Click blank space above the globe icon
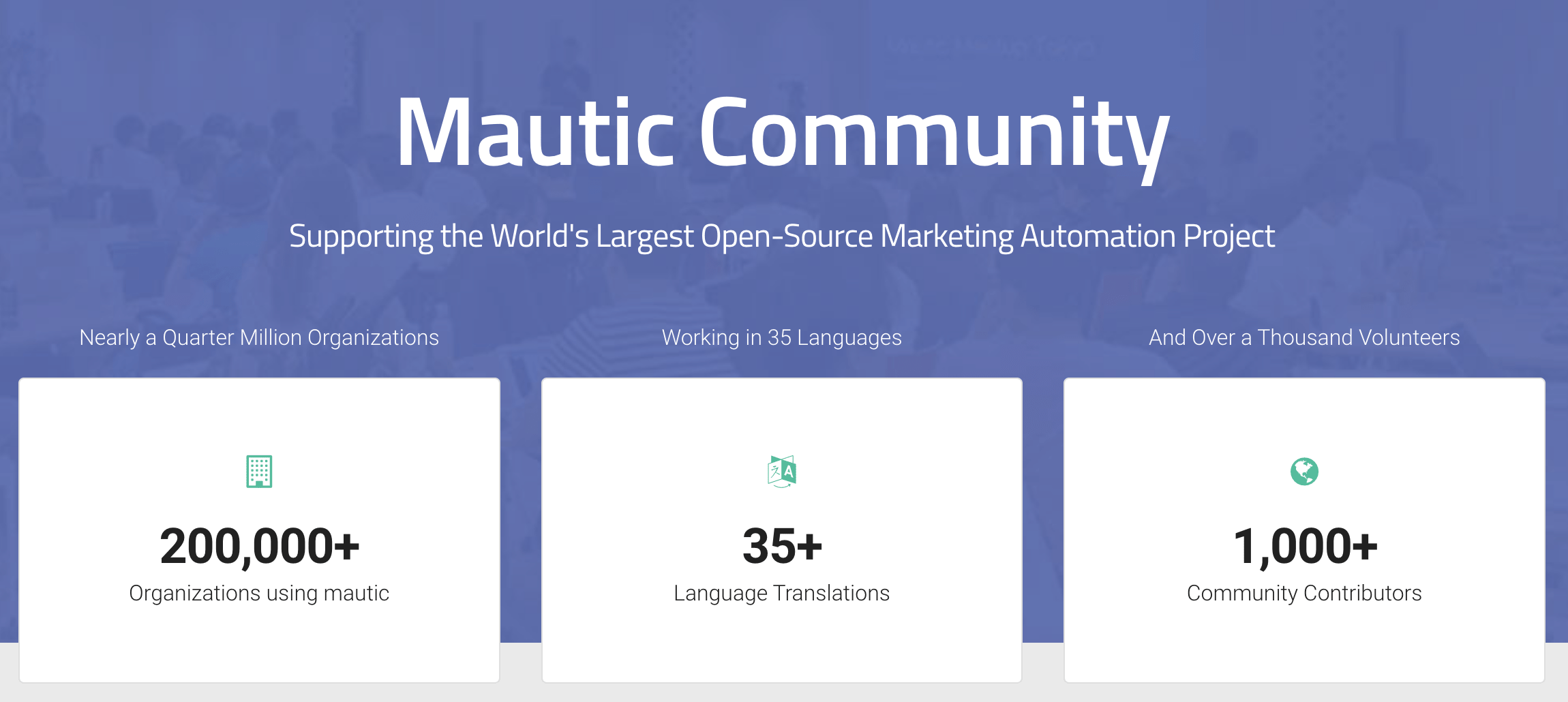Image resolution: width=1568 pixels, height=702 pixels. 1304,416
